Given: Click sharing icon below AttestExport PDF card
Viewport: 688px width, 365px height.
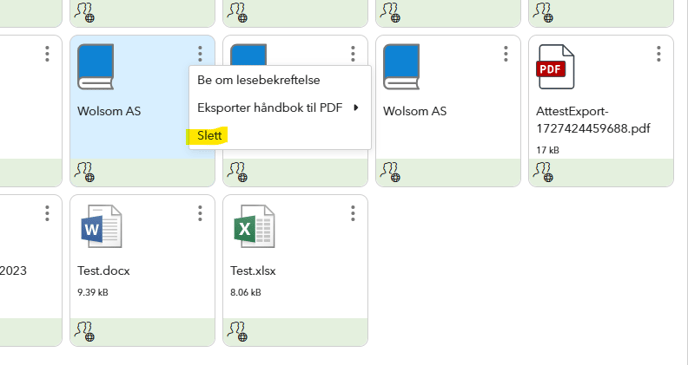Looking at the screenshot, I should [x=543, y=172].
